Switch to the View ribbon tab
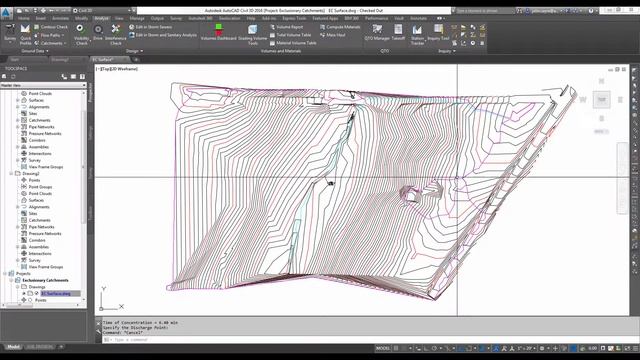The image size is (640, 360). coord(119,18)
